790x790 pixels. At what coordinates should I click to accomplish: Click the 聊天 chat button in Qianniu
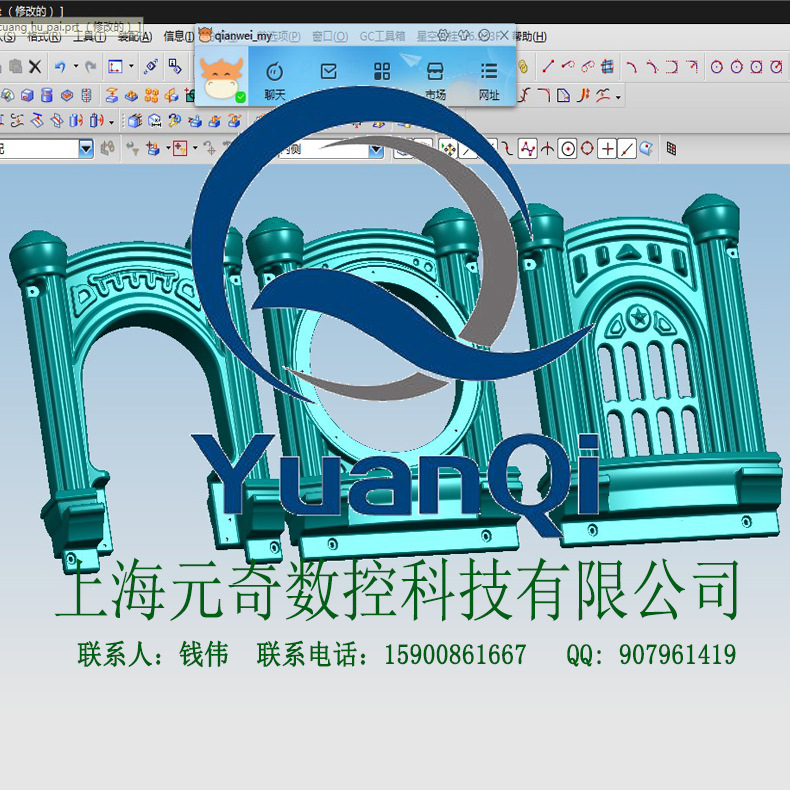[x=275, y=81]
